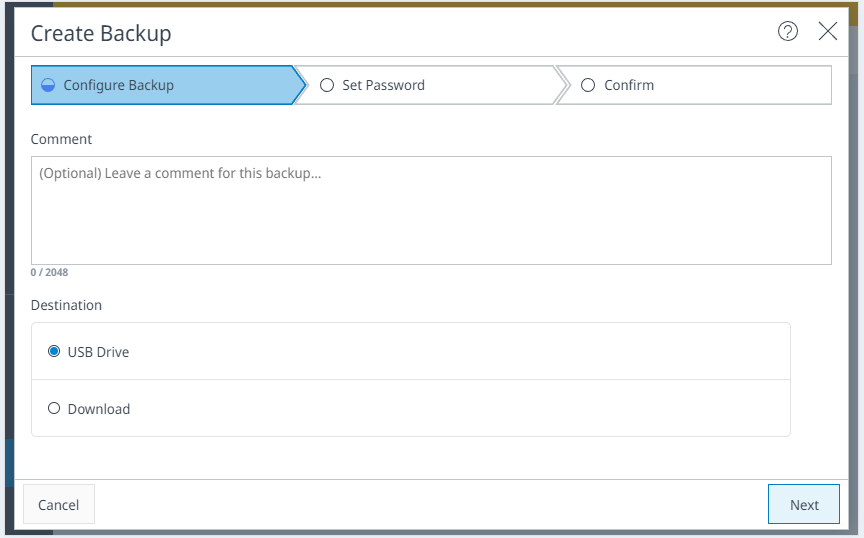Click the Destination section label
This screenshot has height=538, width=864.
coord(66,305)
